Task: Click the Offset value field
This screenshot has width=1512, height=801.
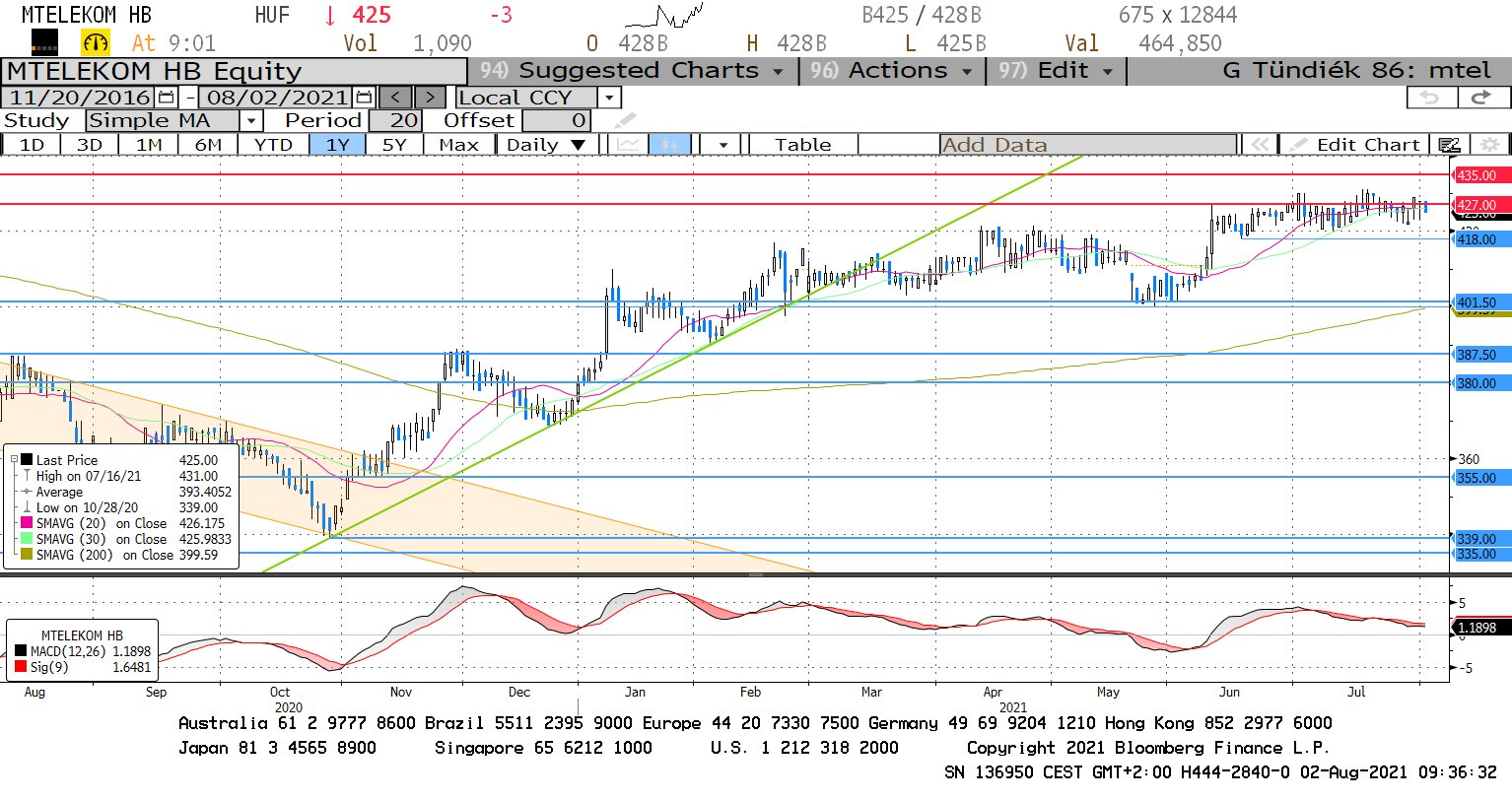Action: click(x=557, y=120)
